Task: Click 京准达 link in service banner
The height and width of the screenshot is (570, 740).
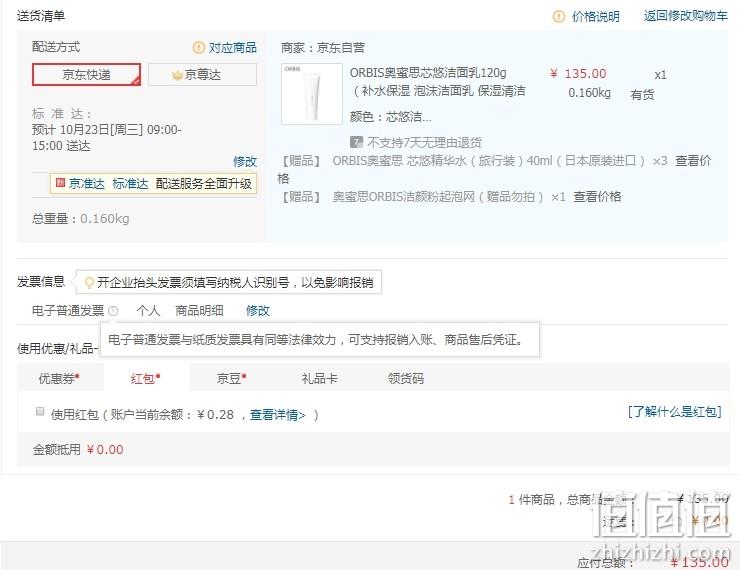Action: (87, 184)
